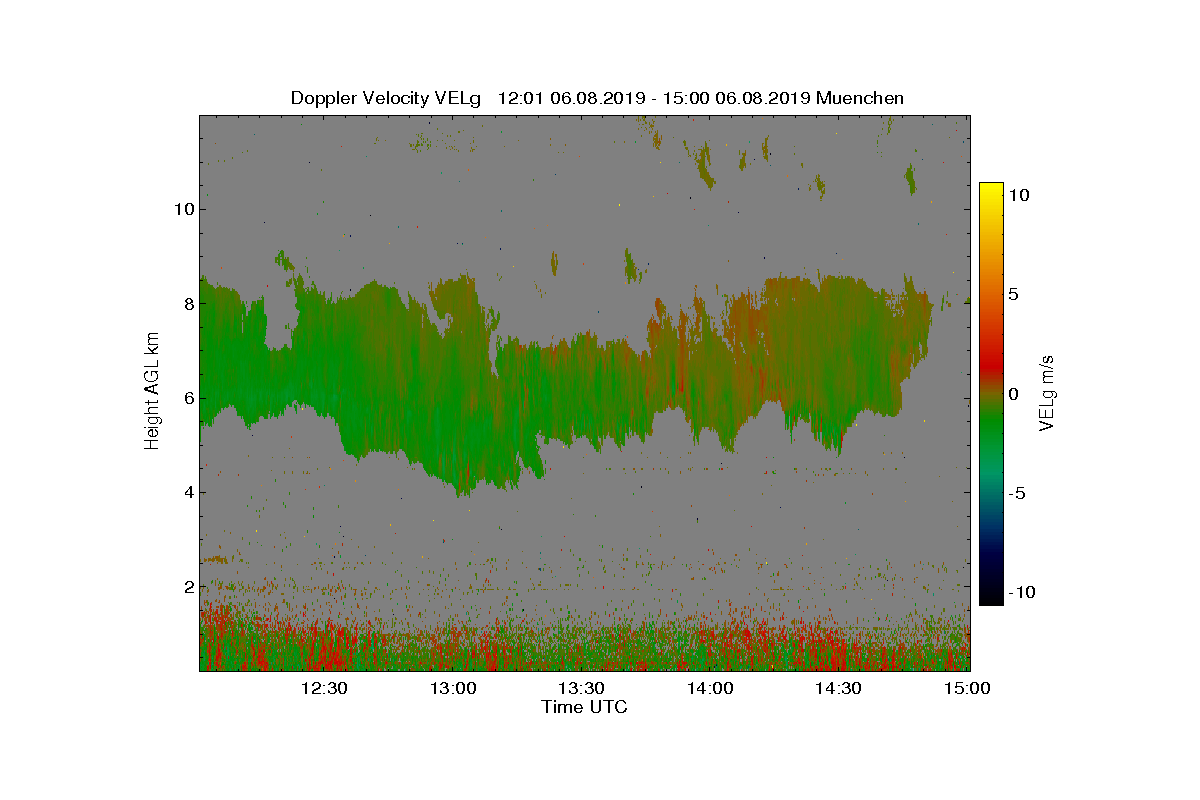Image resolution: width=1200 pixels, height=800 pixels.
Task: Click the 'Height AGL km' axis label
Action: coord(152,390)
